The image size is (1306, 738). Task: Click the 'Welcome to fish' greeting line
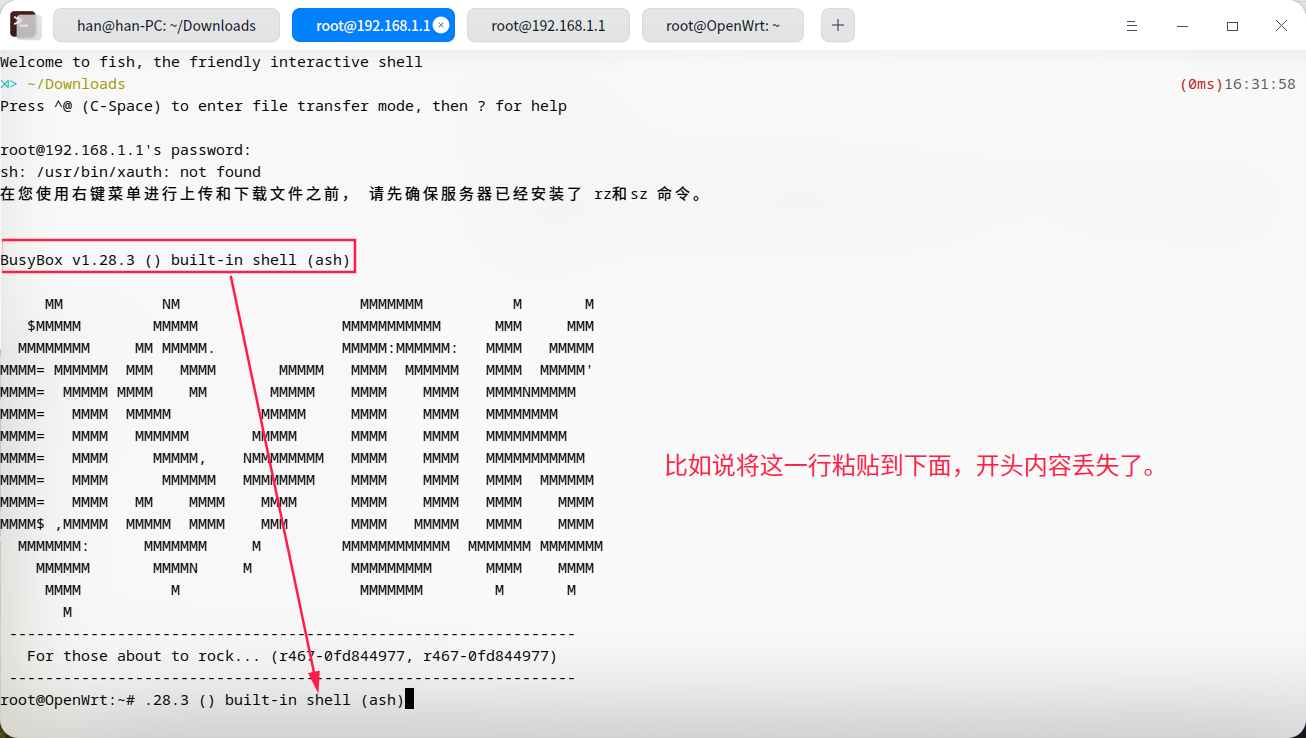pyautogui.click(x=211, y=62)
